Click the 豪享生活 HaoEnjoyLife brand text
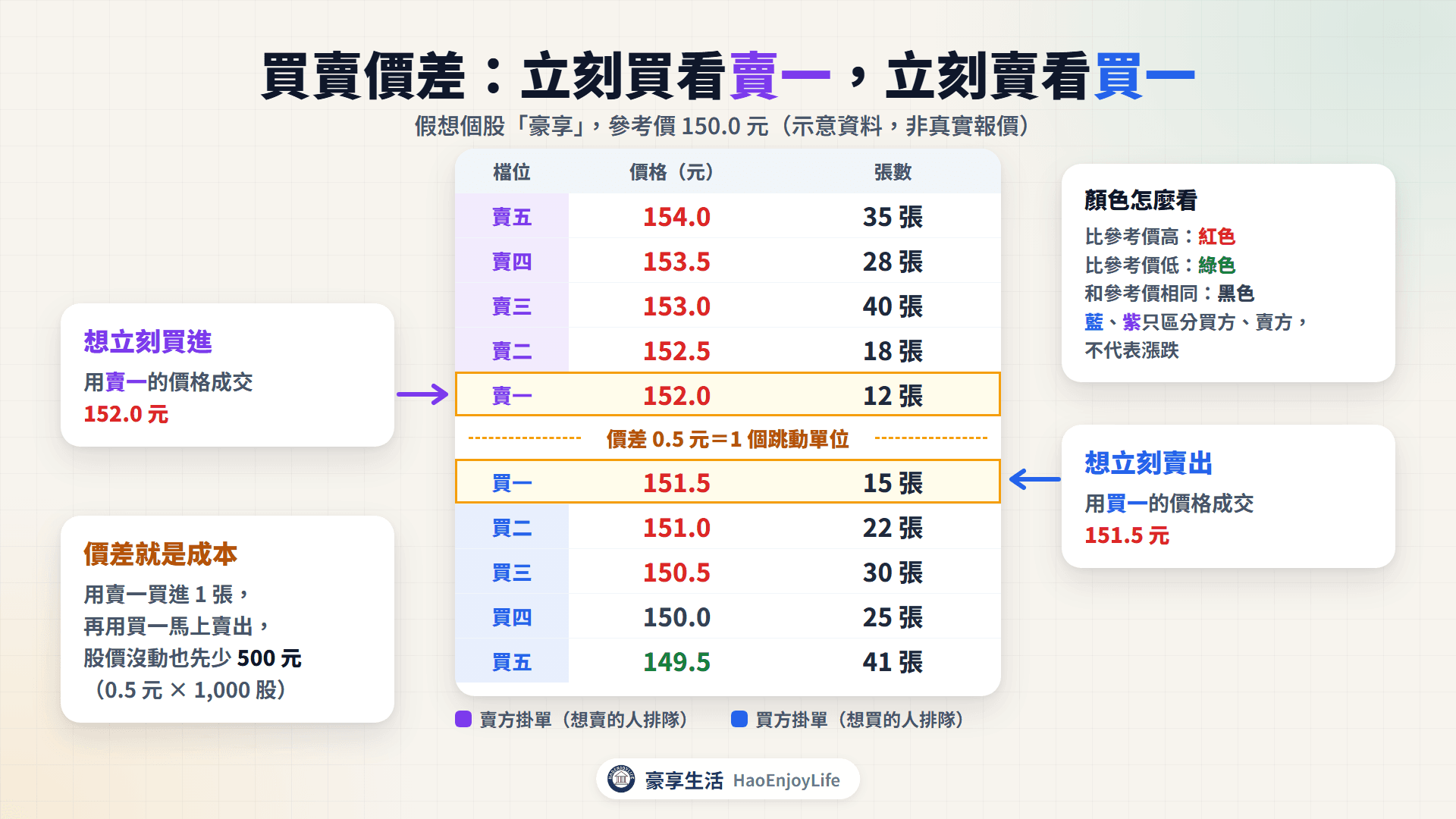 coord(742,780)
